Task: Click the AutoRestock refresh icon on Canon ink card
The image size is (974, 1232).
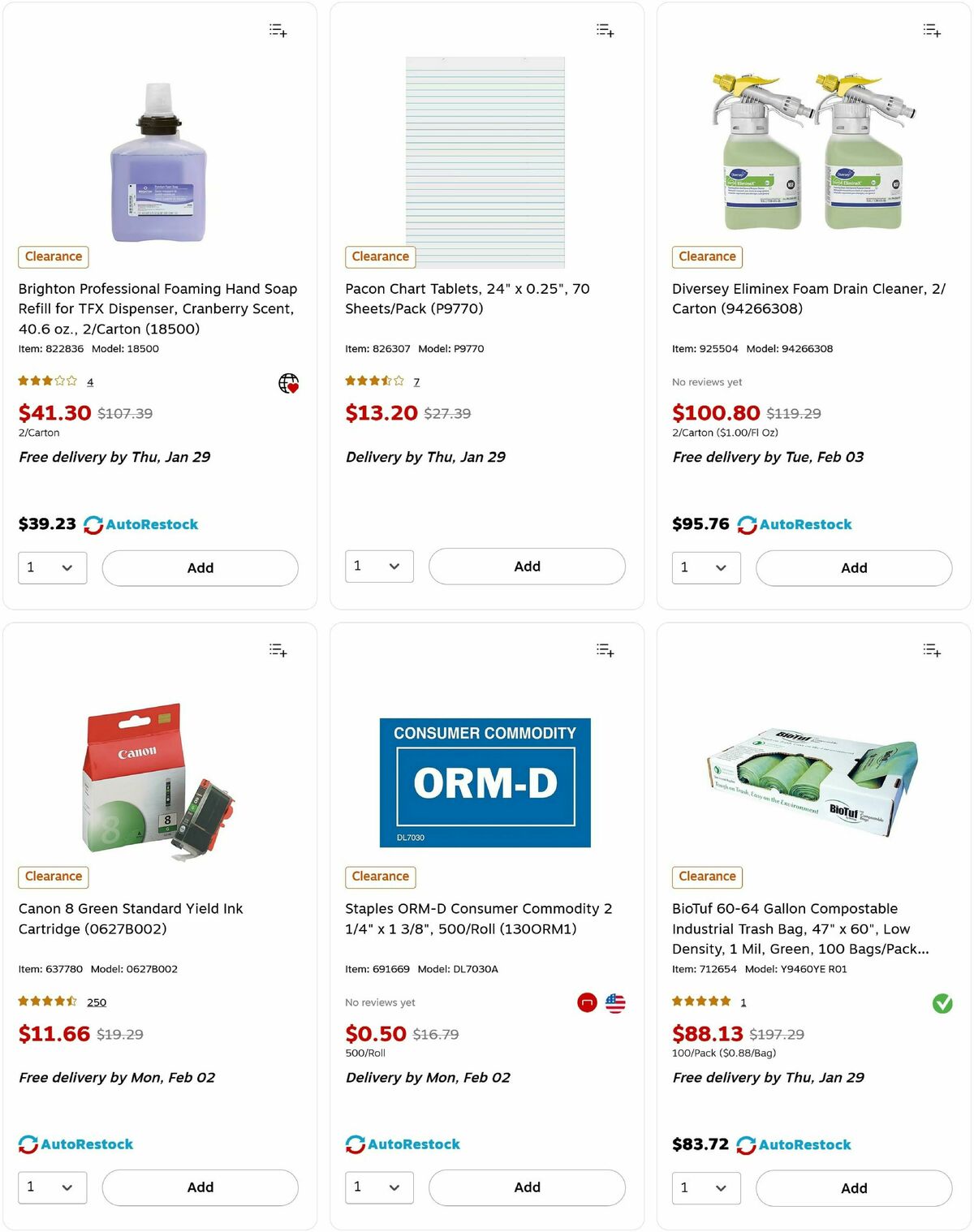Action: coord(28,1144)
